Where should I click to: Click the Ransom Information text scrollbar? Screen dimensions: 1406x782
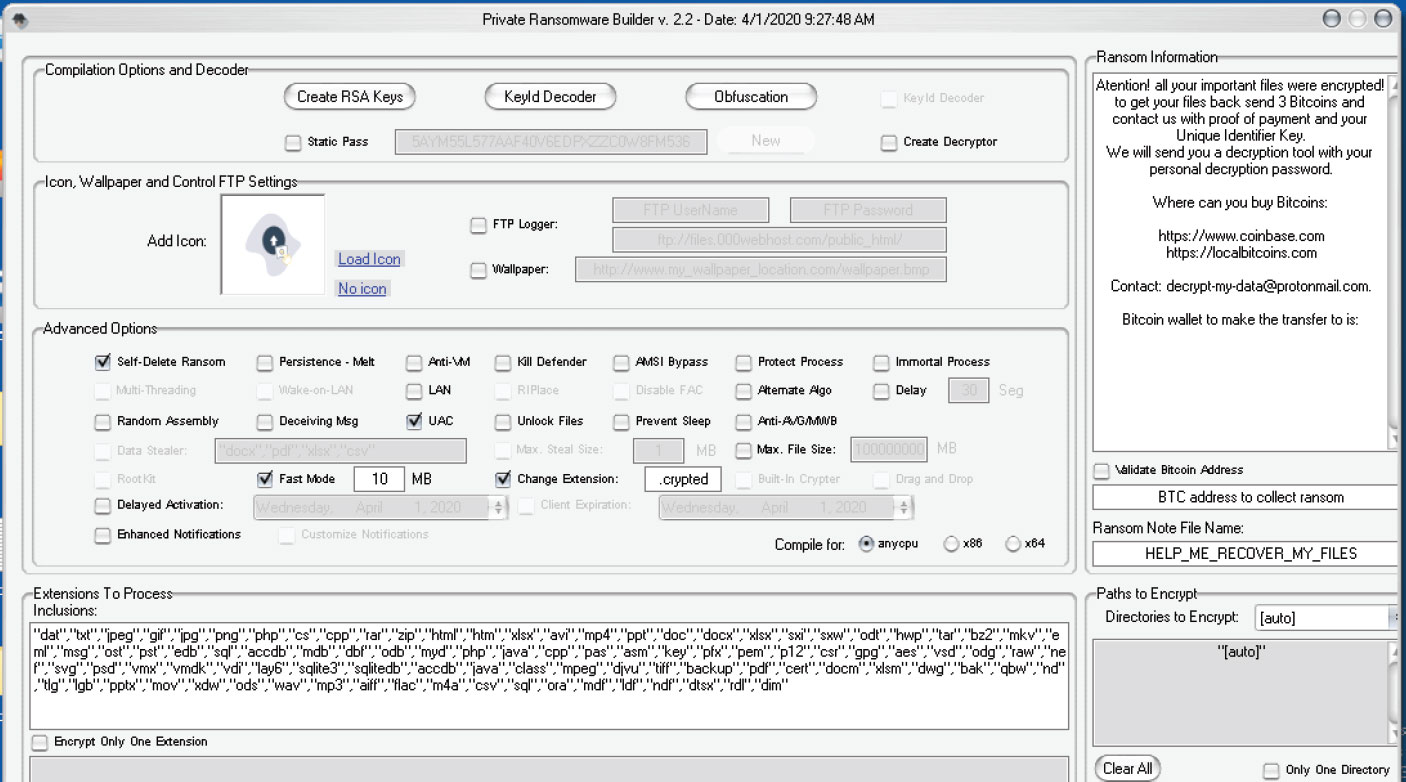(x=1392, y=260)
